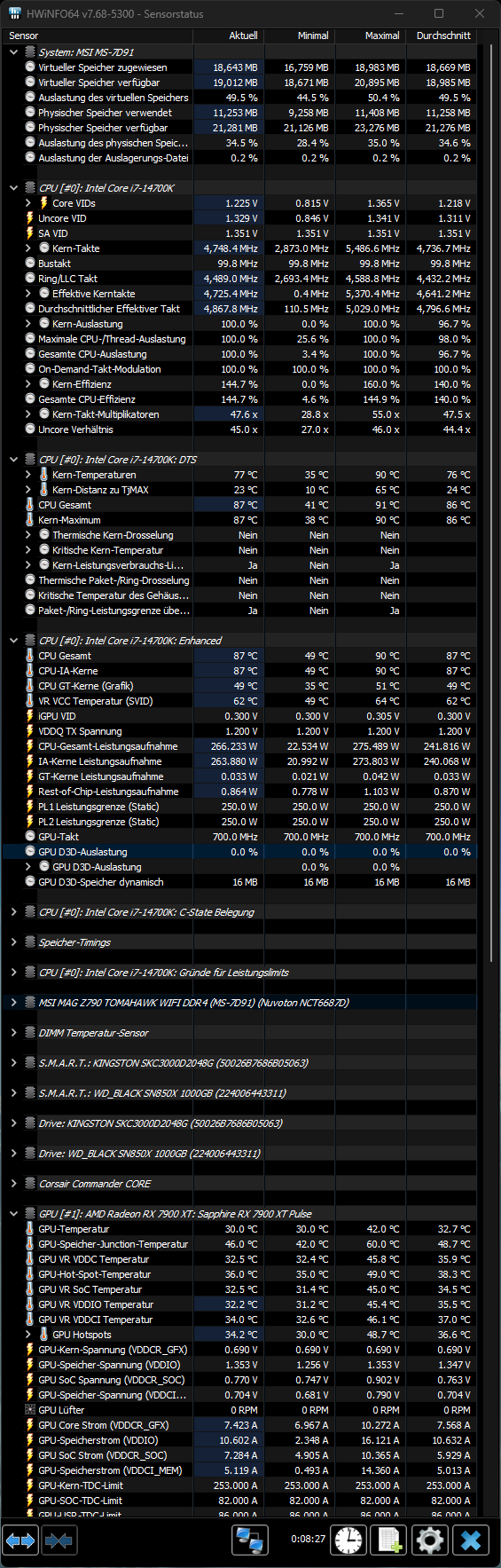Image resolution: width=501 pixels, height=1568 pixels.
Task: Collapse the System: MSI MS-7D91 group
Action: pos(13,52)
